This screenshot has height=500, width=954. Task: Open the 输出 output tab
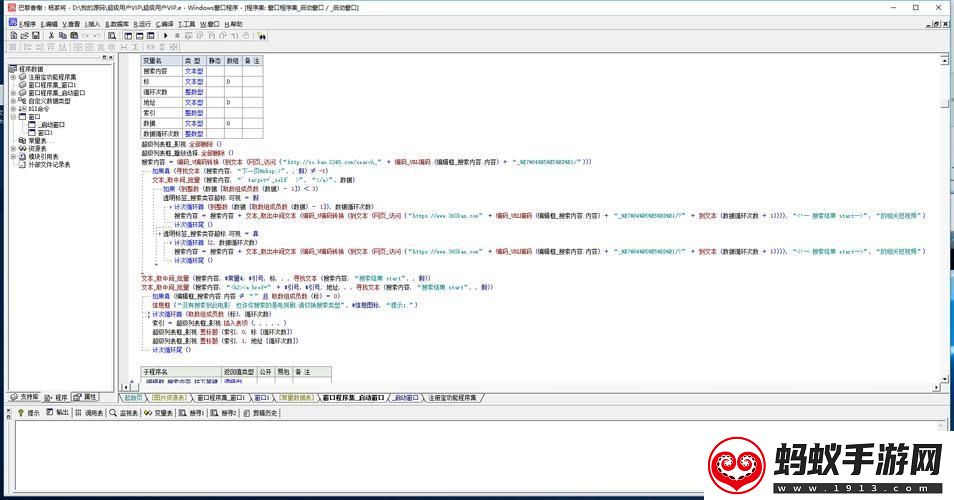click(58, 412)
